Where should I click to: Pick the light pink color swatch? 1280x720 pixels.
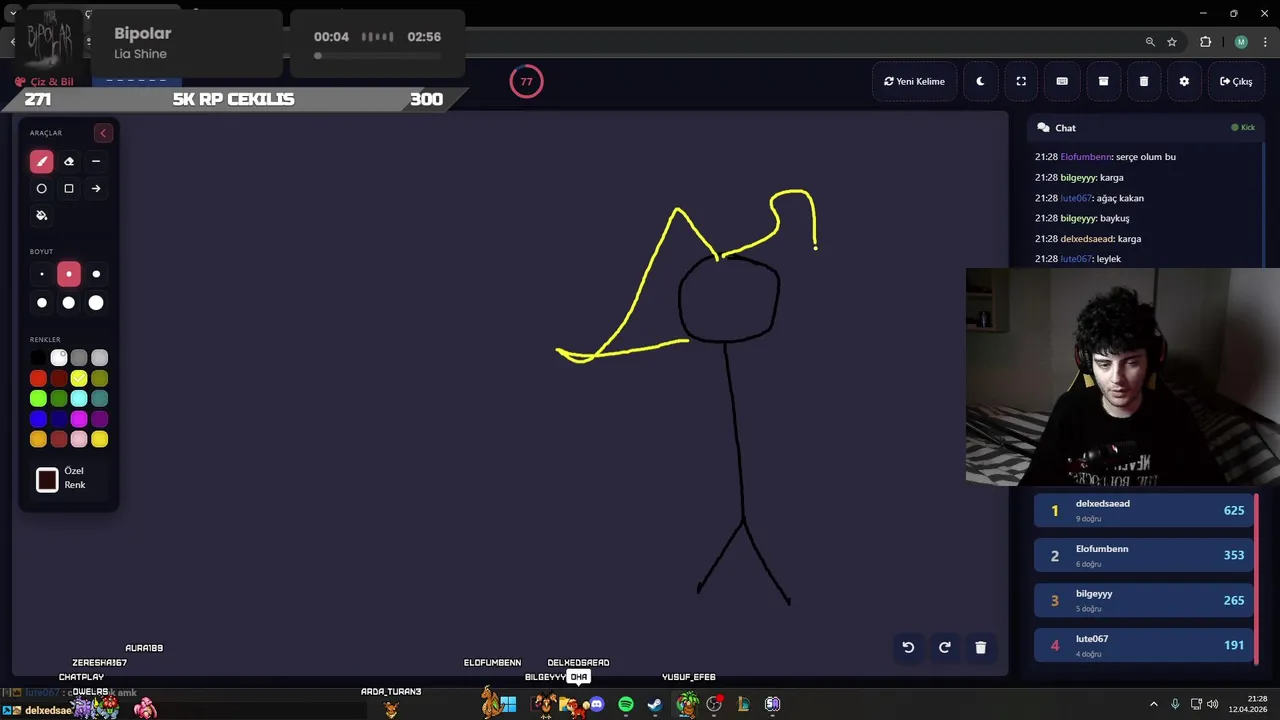click(79, 439)
